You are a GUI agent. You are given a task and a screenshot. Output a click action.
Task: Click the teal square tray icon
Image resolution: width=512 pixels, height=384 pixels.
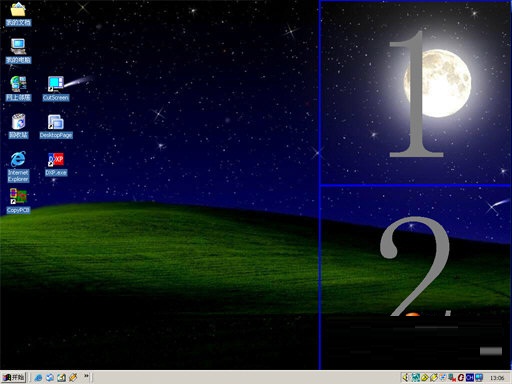(x=415, y=378)
